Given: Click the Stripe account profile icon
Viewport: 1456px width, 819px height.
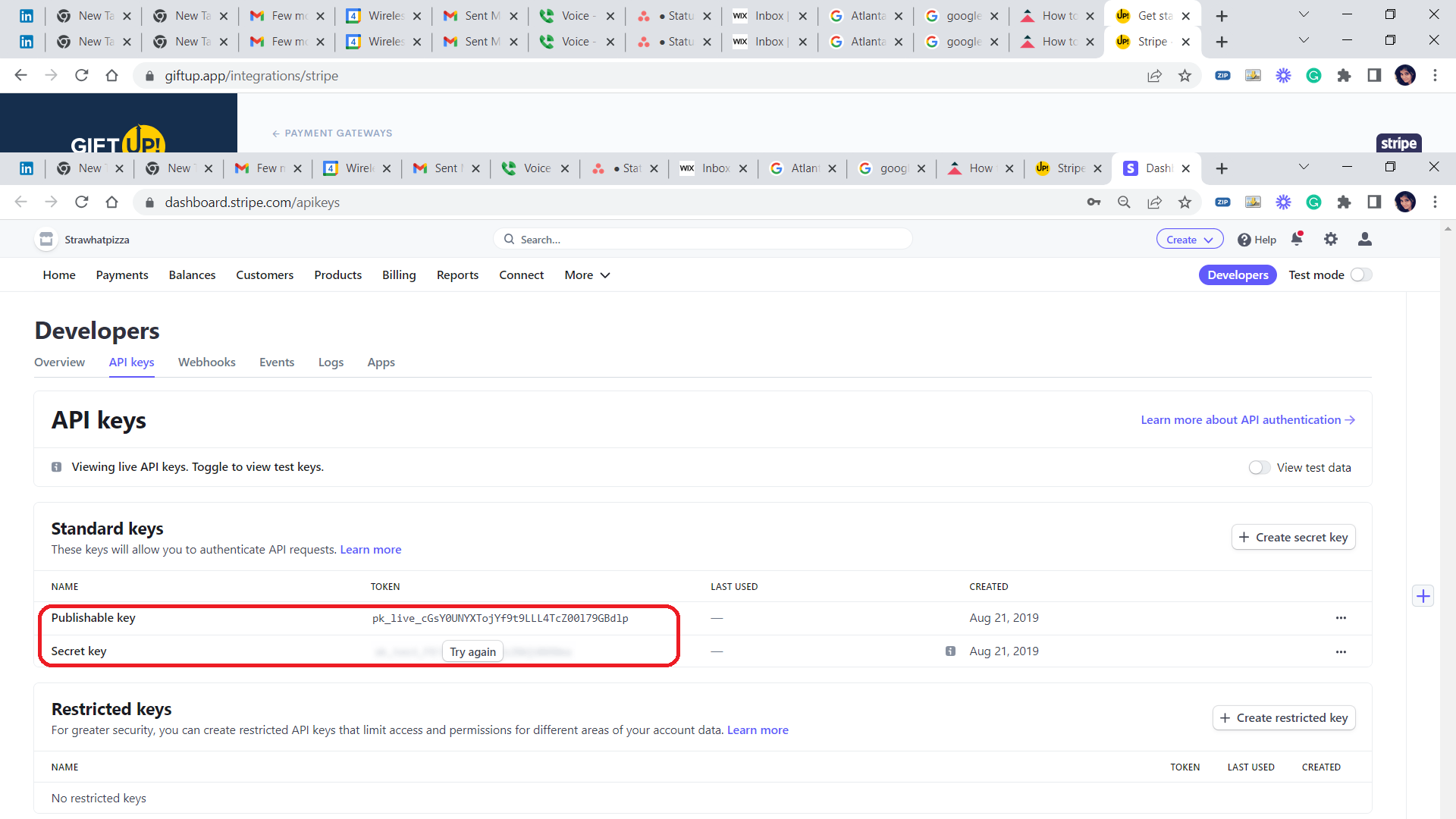Looking at the screenshot, I should point(1365,240).
